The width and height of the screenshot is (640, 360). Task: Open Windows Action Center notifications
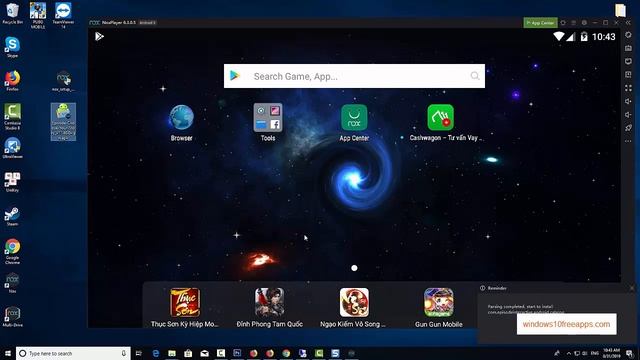click(630, 353)
